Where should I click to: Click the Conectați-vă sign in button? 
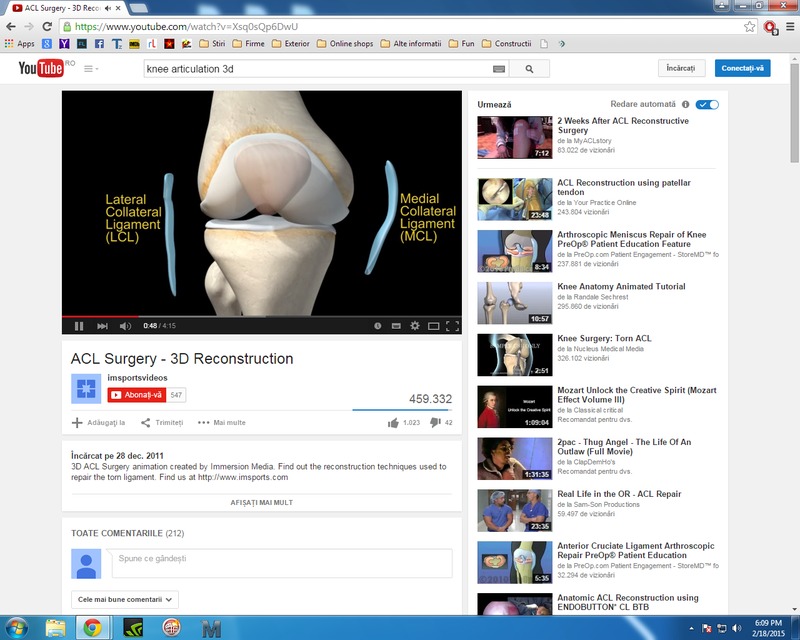[x=742, y=68]
